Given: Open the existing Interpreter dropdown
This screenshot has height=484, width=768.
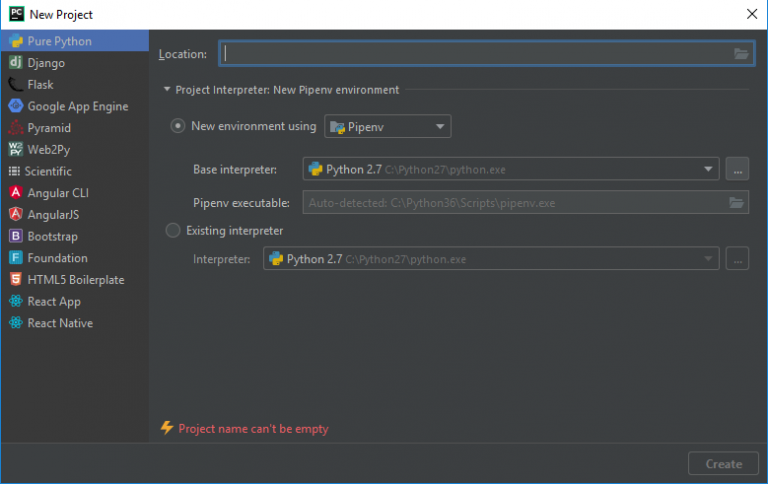Looking at the screenshot, I should coord(491,259).
